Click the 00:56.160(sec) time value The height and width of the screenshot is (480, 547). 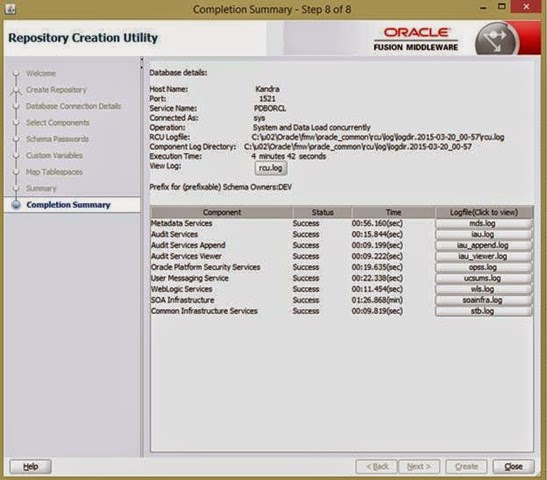pos(377,223)
